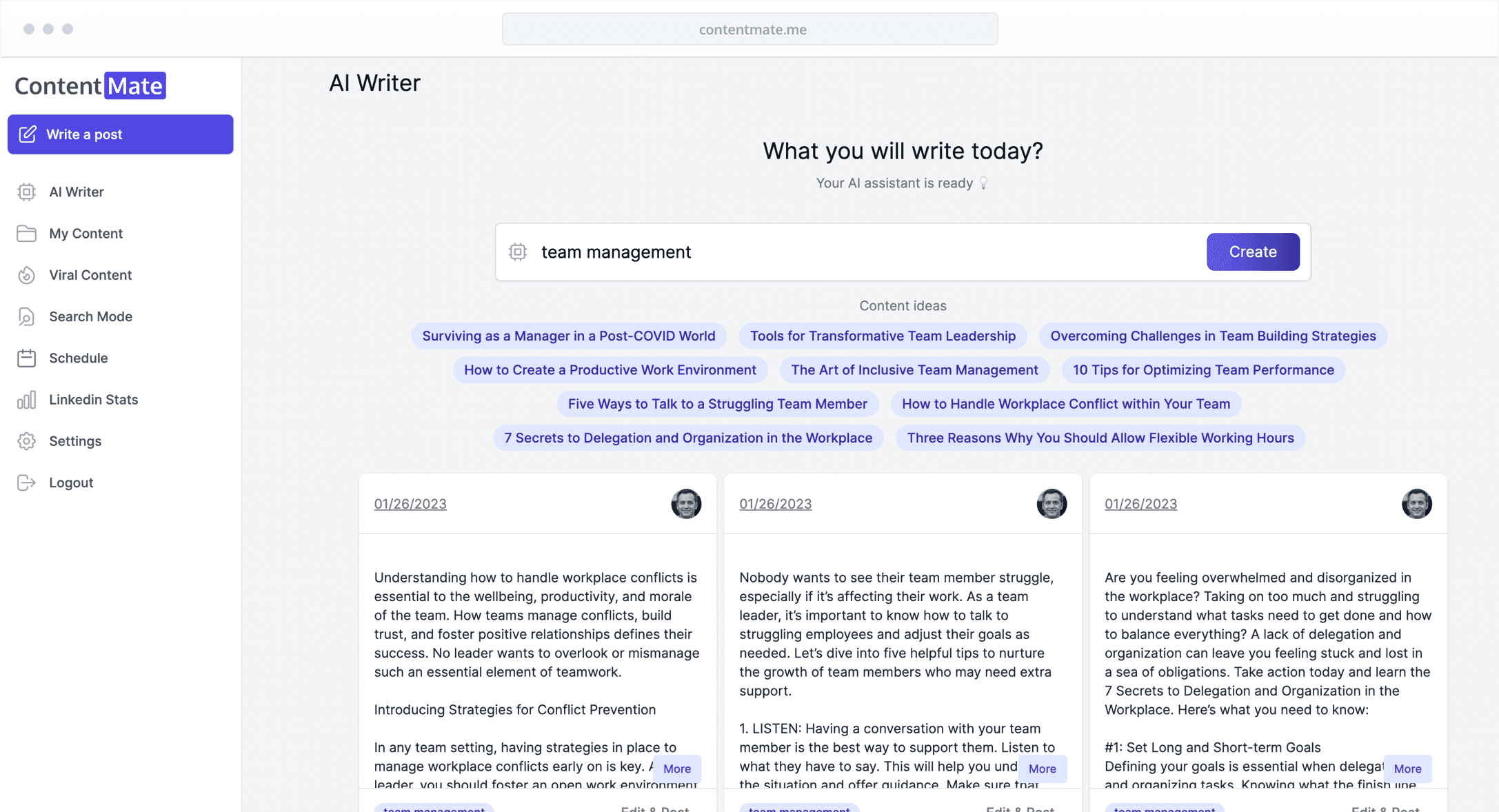
Task: Choose '10 Tips for Optimizing Team Performance' idea
Action: [x=1203, y=370]
